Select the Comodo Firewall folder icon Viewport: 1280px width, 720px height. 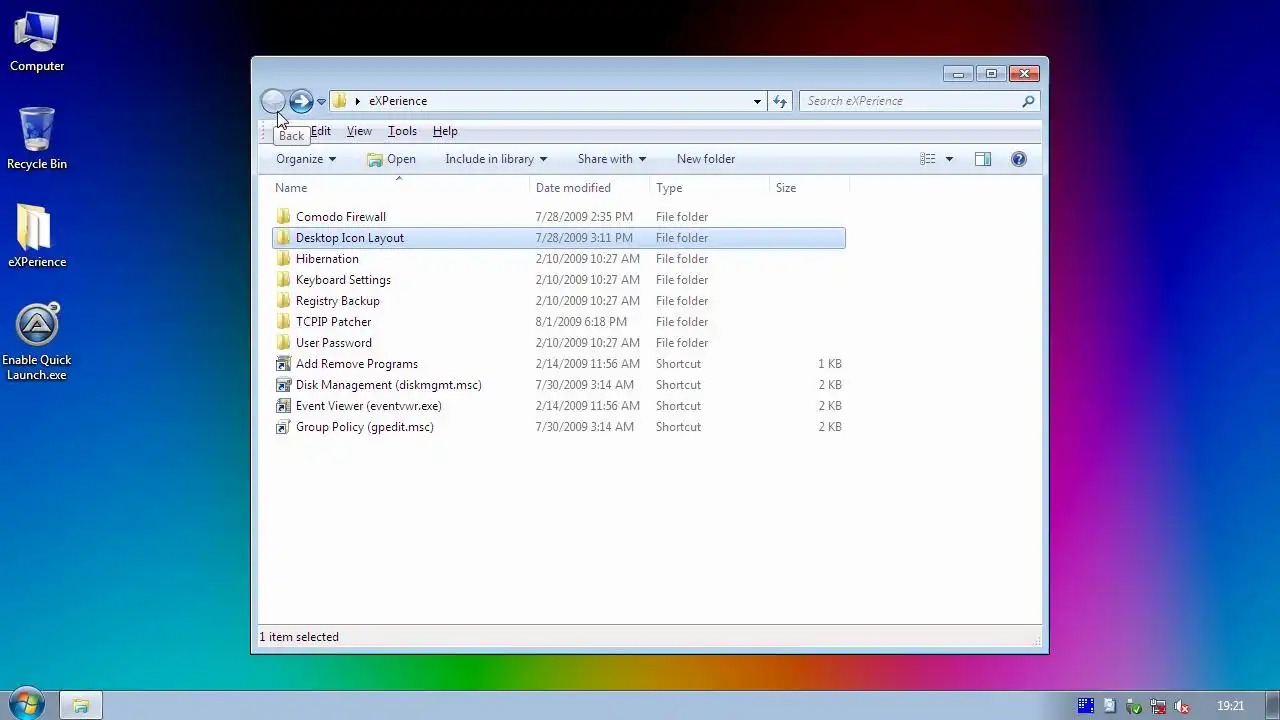tap(284, 217)
